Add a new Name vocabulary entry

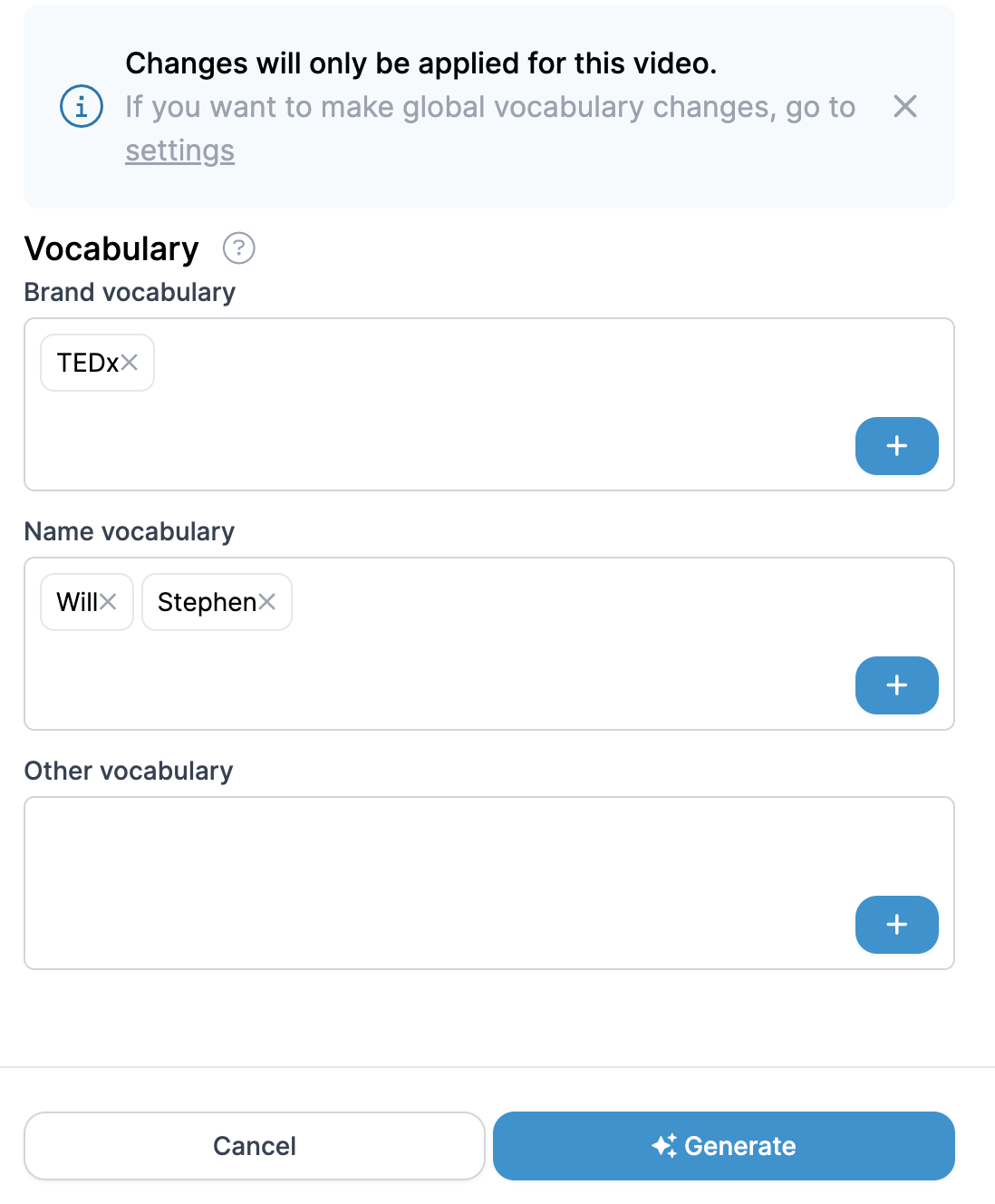896,685
